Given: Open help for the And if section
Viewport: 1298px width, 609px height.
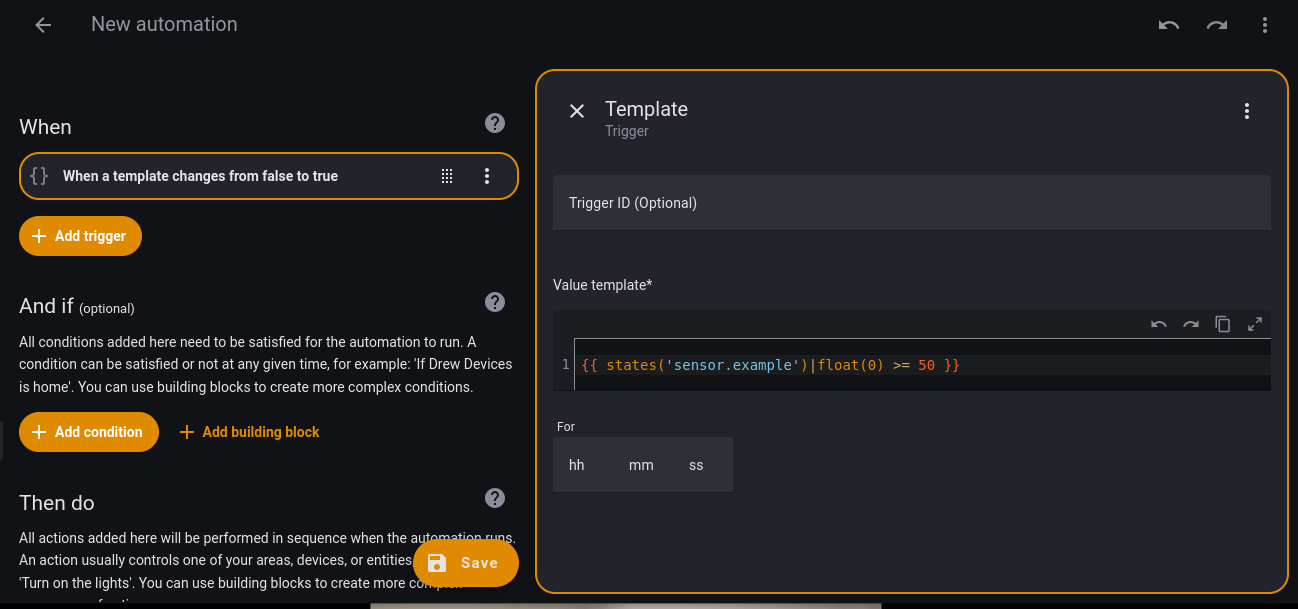Looking at the screenshot, I should 494,302.
